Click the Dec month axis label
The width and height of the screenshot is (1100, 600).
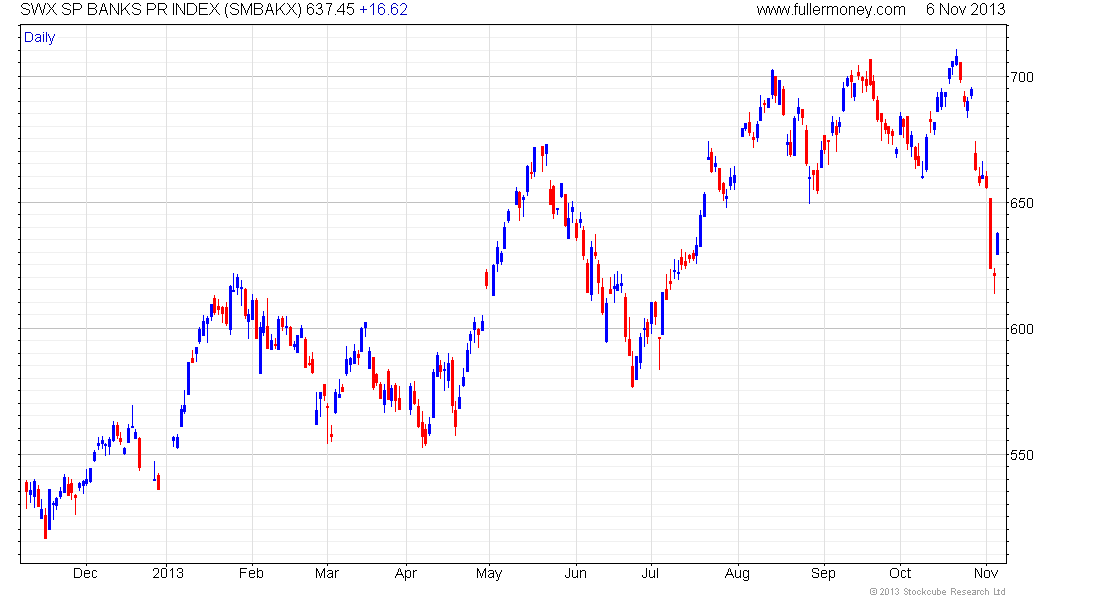coord(85,573)
